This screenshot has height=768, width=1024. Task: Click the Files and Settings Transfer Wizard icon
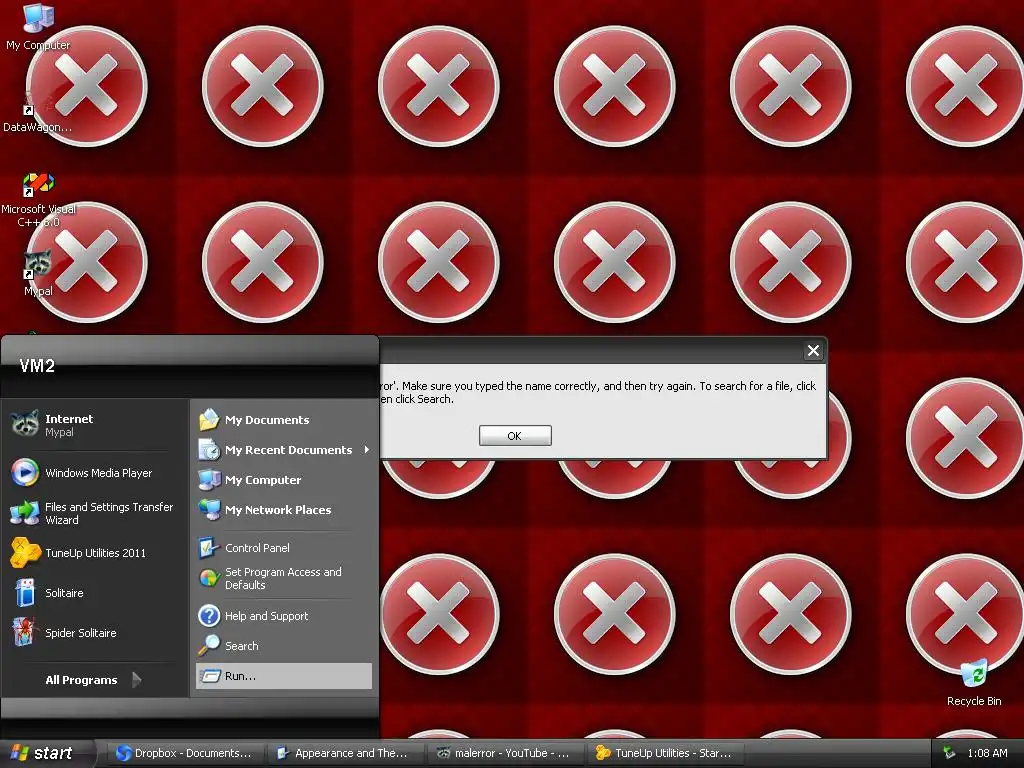point(25,513)
